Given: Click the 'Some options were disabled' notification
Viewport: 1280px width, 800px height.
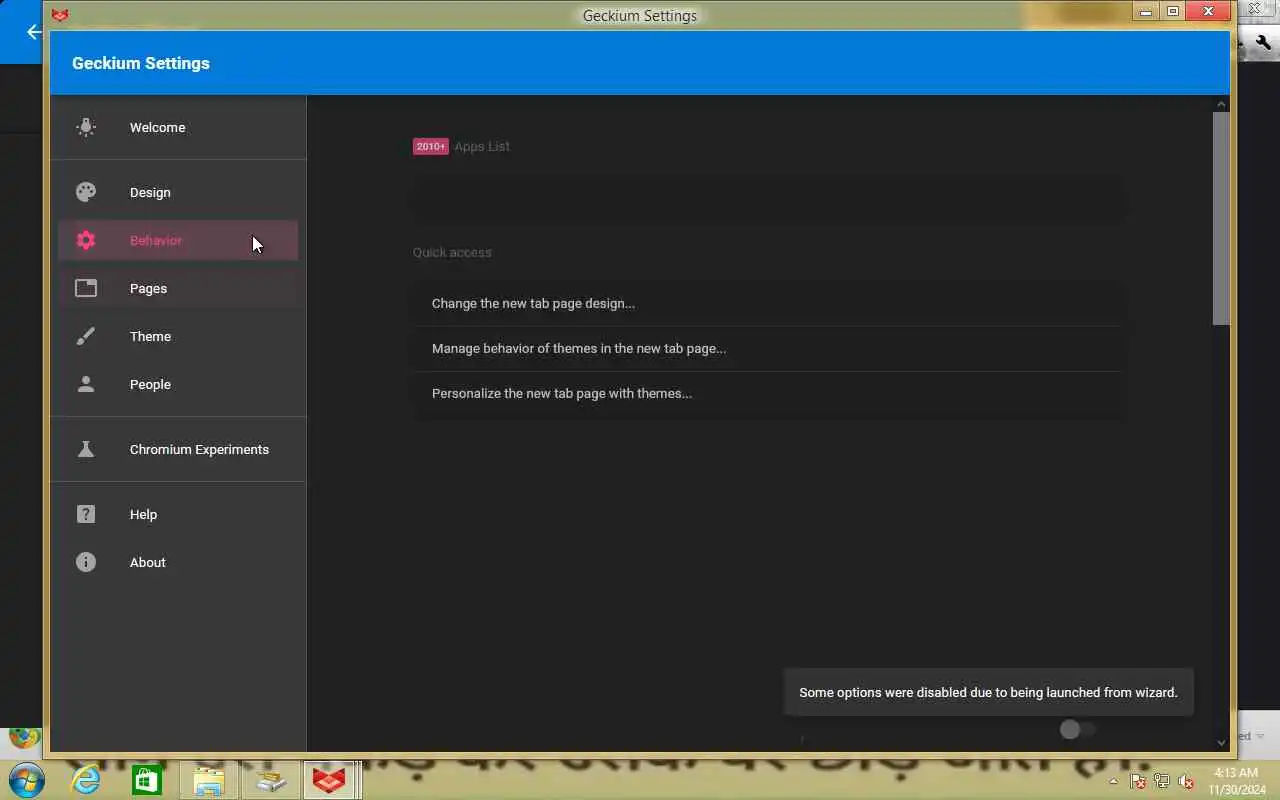Looking at the screenshot, I should coord(988,692).
